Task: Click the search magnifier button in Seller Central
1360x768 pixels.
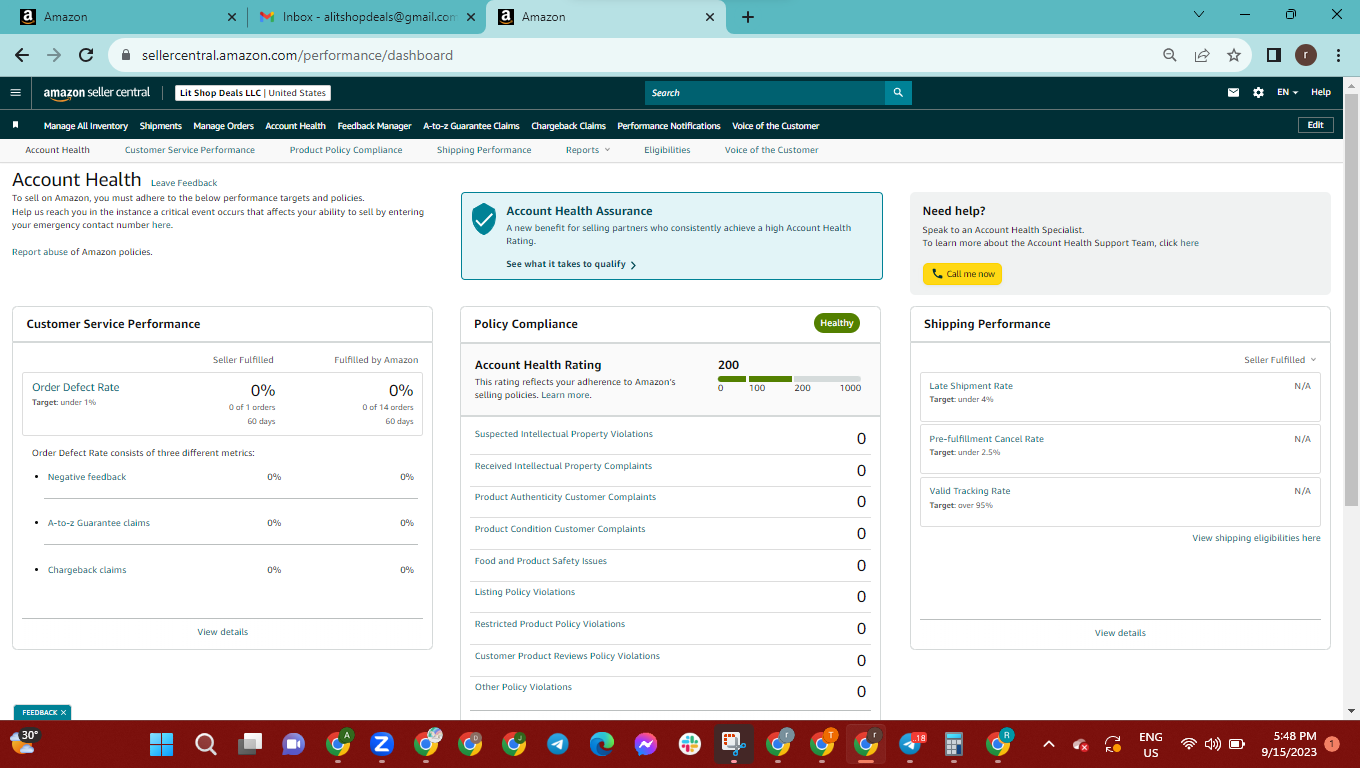Action: click(x=898, y=93)
